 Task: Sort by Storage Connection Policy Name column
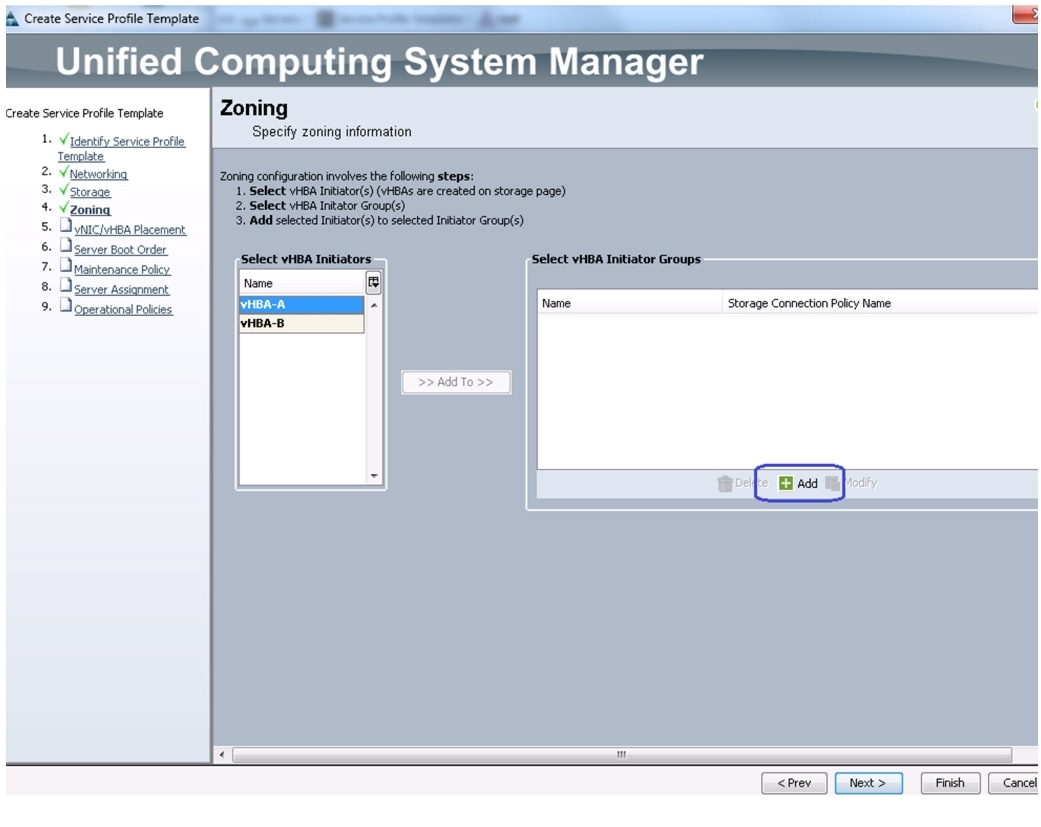click(880, 303)
